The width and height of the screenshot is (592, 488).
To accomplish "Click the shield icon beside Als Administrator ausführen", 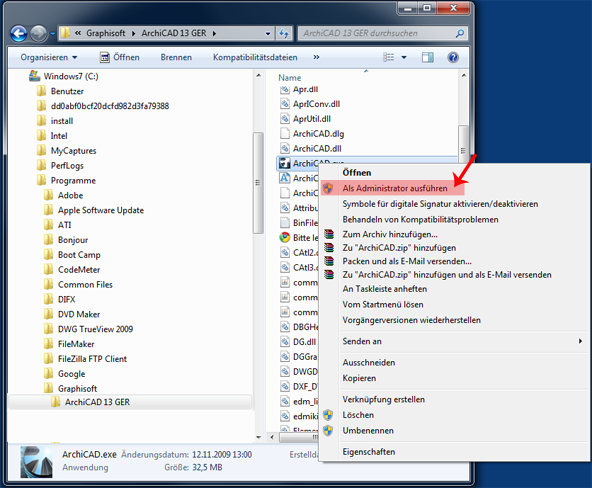I will point(328,188).
